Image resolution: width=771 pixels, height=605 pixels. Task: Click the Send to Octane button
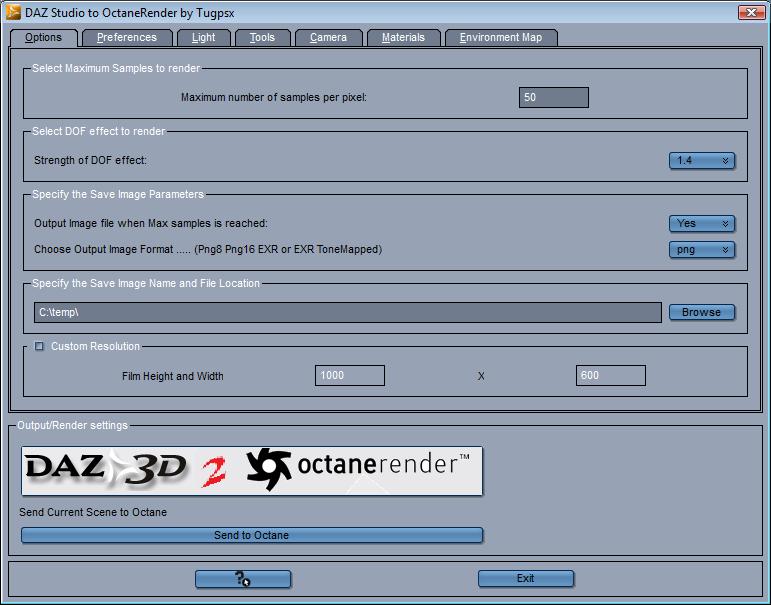click(252, 535)
